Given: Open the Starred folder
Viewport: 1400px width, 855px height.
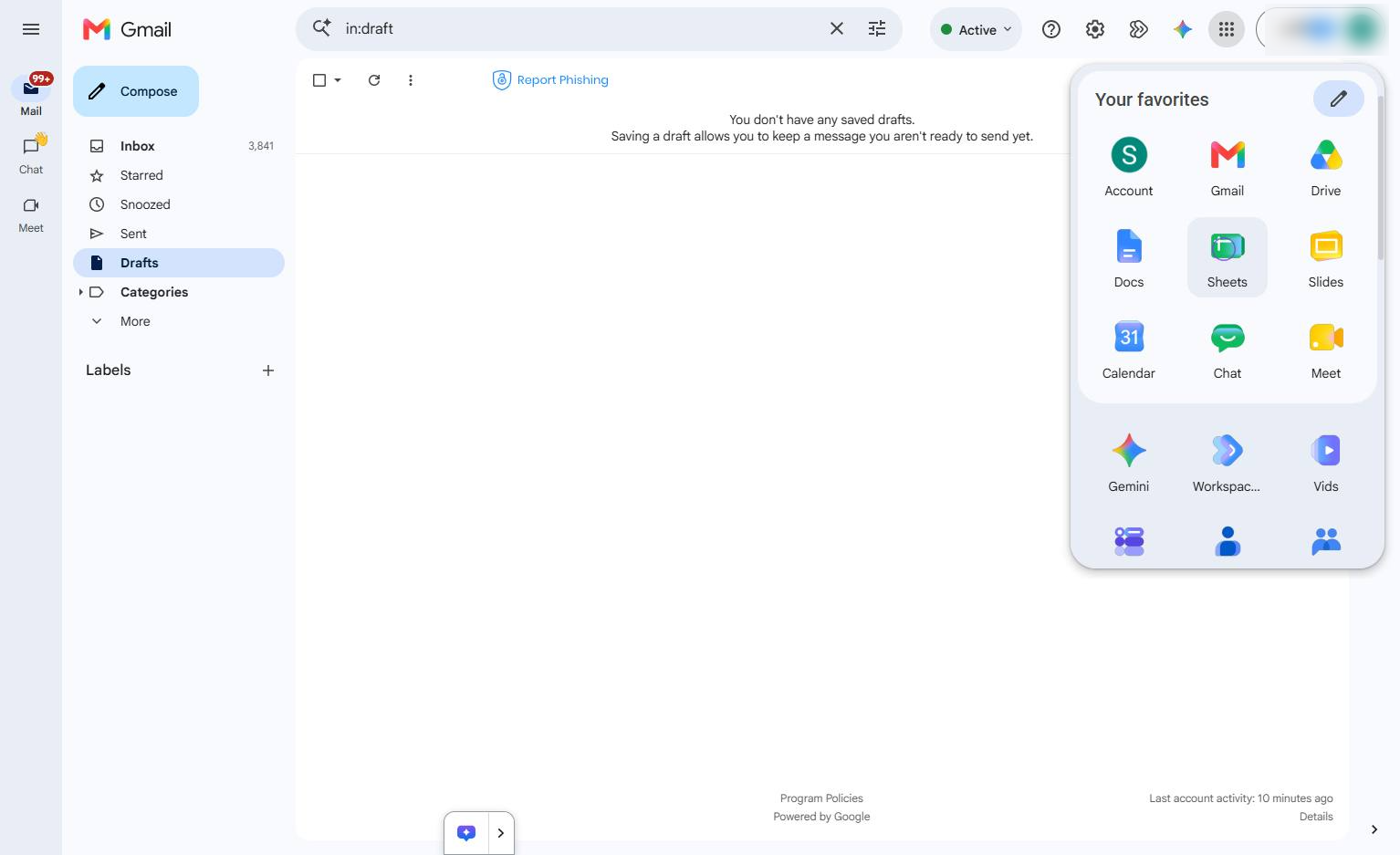Looking at the screenshot, I should click(x=179, y=175).
